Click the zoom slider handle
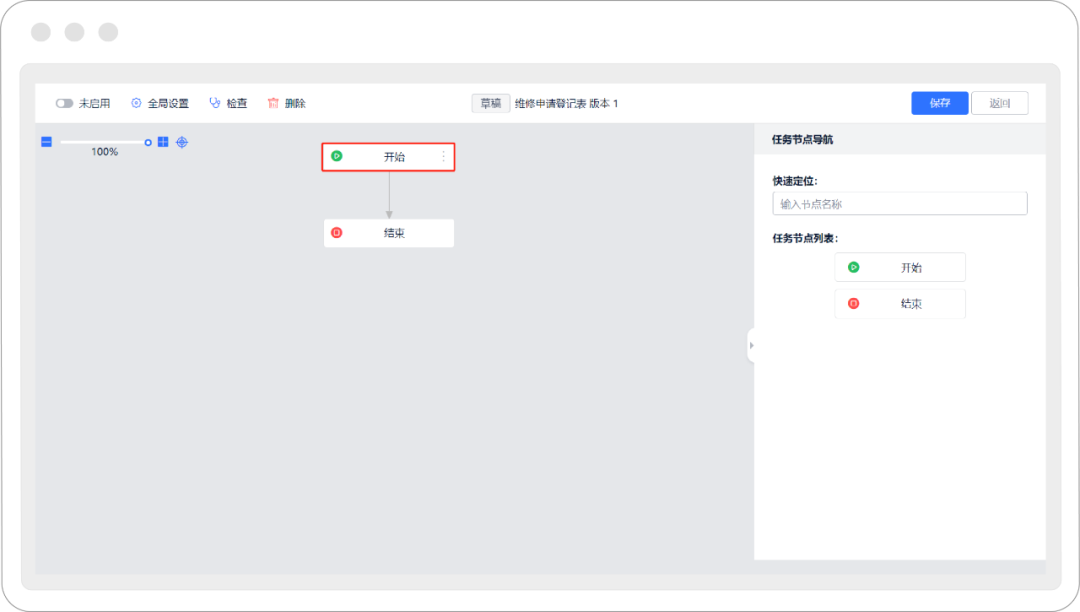1080x612 pixels. pyautogui.click(x=148, y=142)
